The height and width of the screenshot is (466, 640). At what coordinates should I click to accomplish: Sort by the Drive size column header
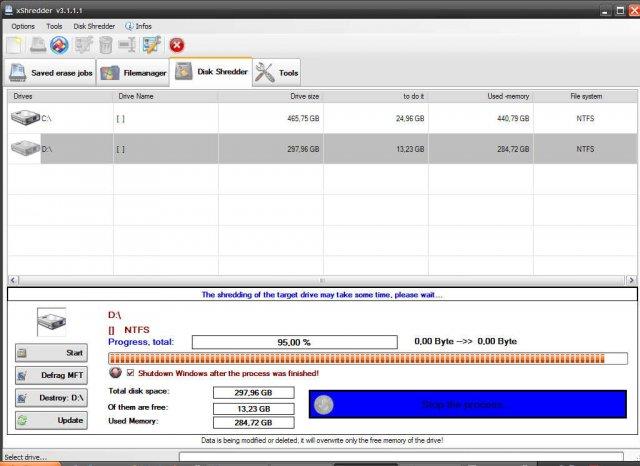pos(271,96)
